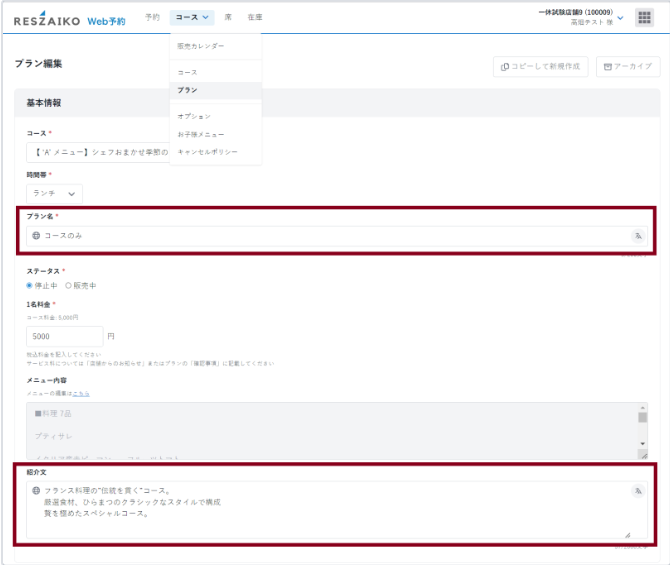Choose お子様メニュー from the menu
This screenshot has height=565, width=670.
coord(200,134)
